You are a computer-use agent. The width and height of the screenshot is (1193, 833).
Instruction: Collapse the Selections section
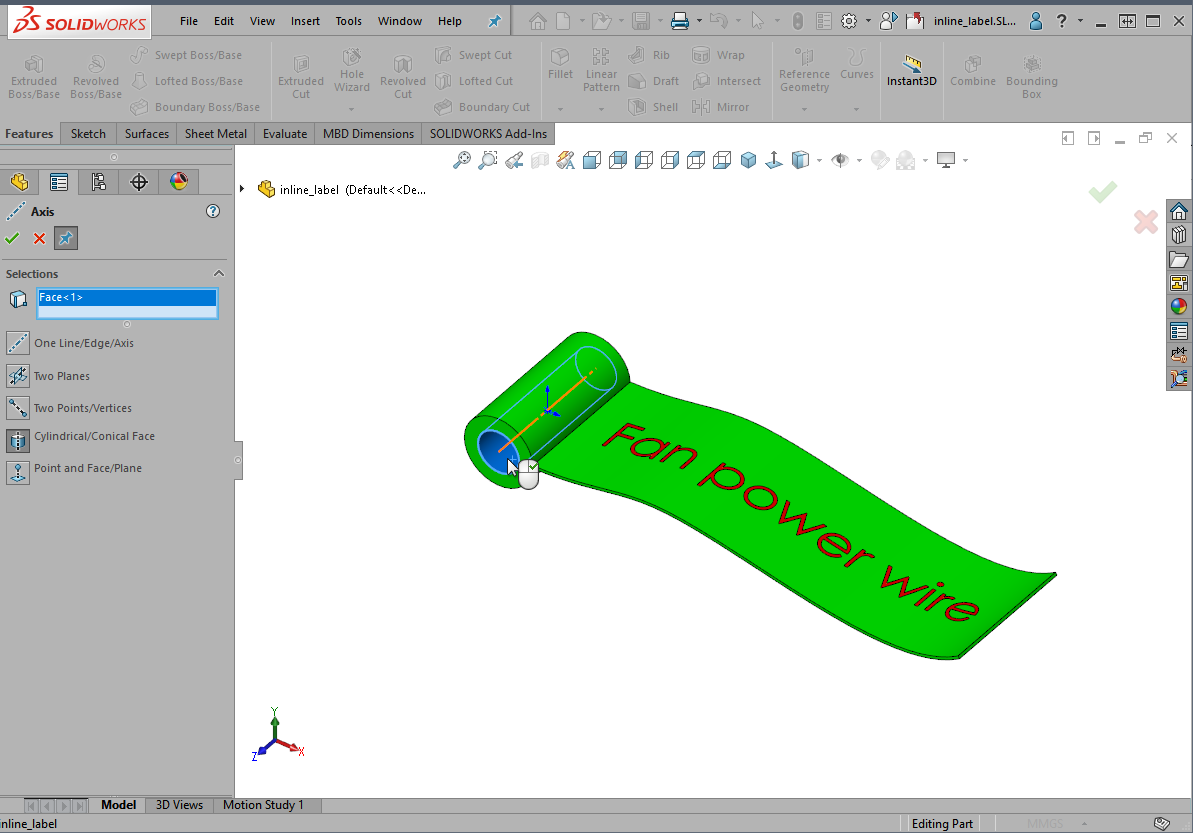[219, 274]
